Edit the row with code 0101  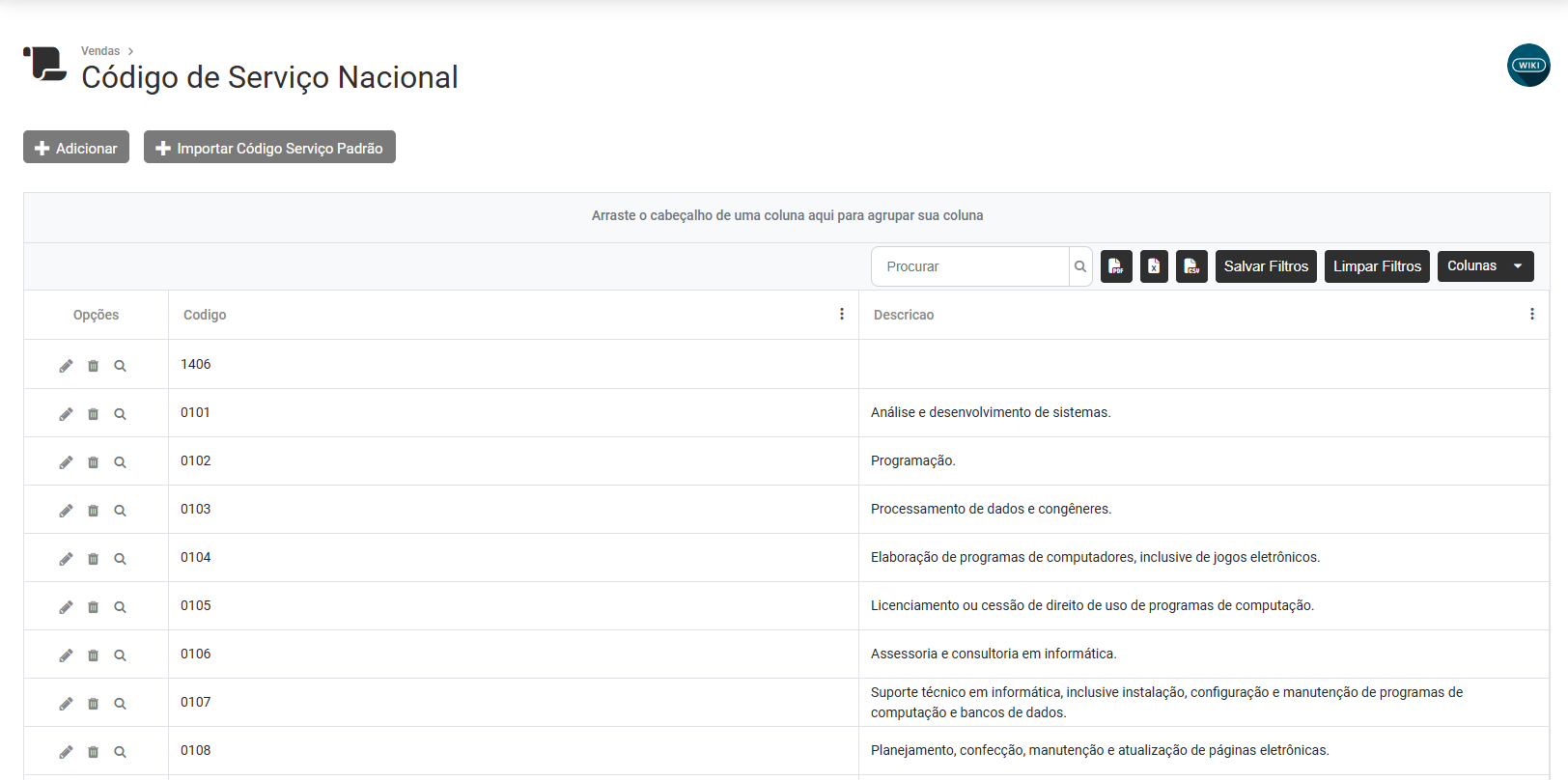coord(66,414)
